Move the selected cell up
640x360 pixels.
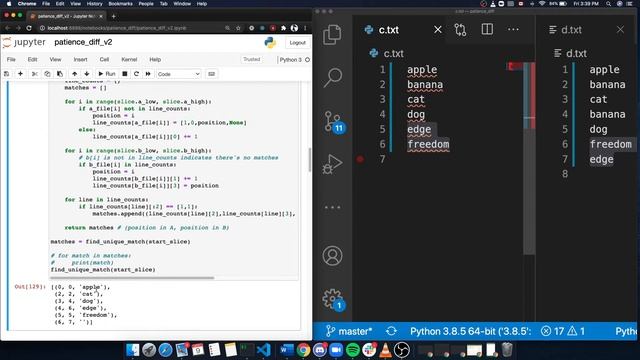74,74
